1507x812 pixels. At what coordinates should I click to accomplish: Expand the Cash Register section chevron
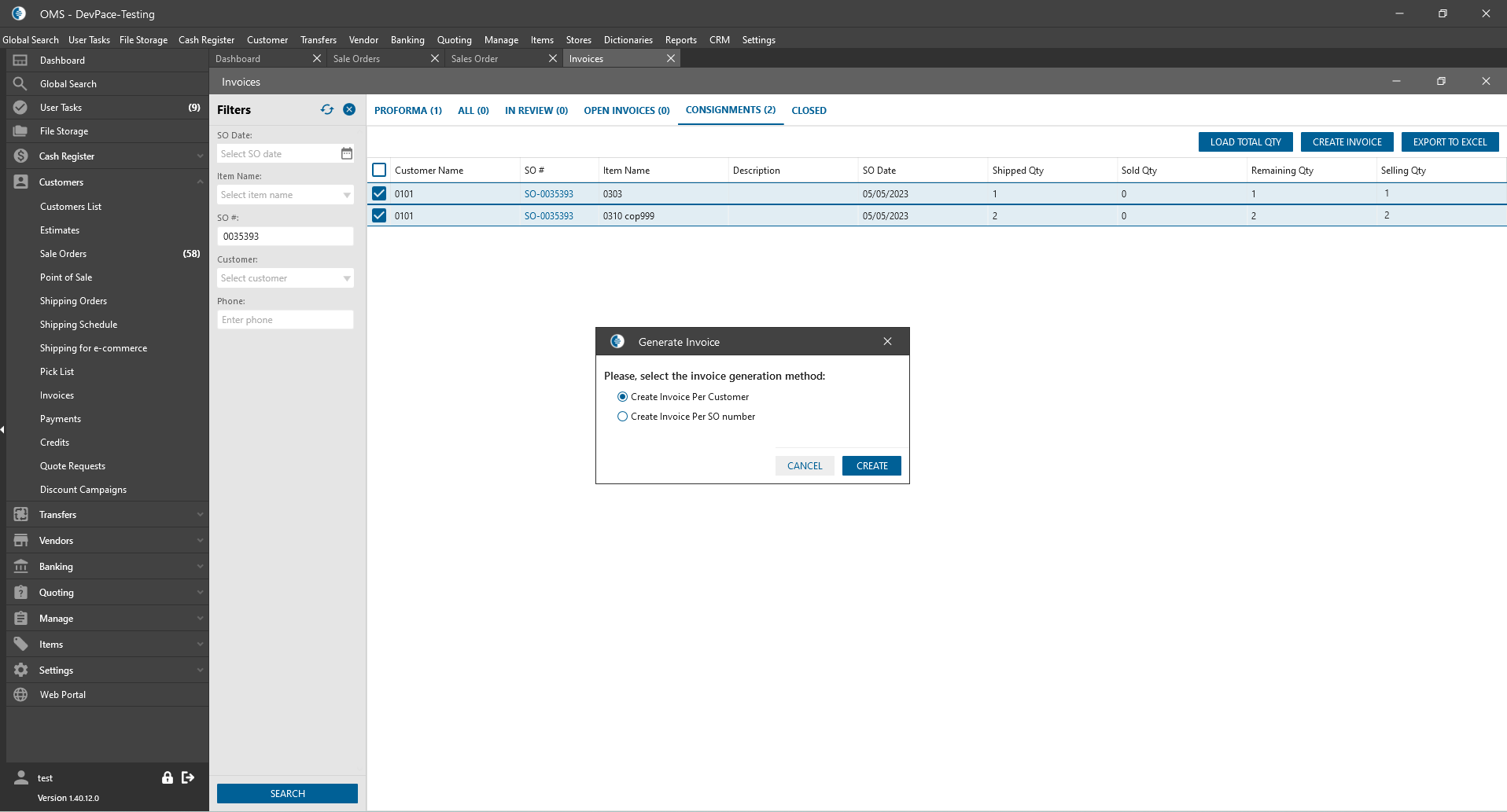[200, 156]
